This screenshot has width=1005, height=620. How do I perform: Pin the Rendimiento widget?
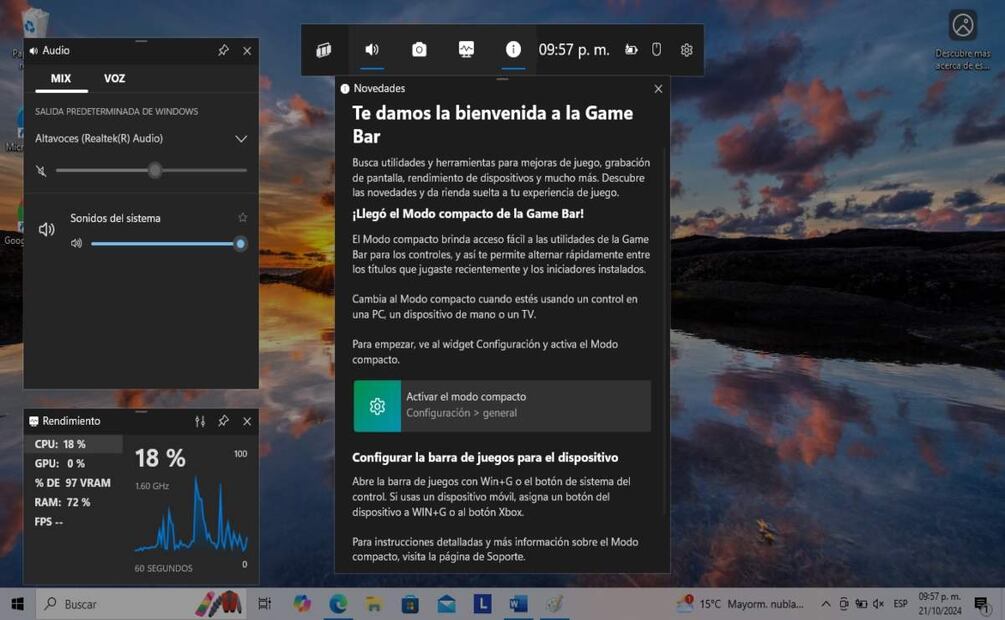[x=223, y=422]
